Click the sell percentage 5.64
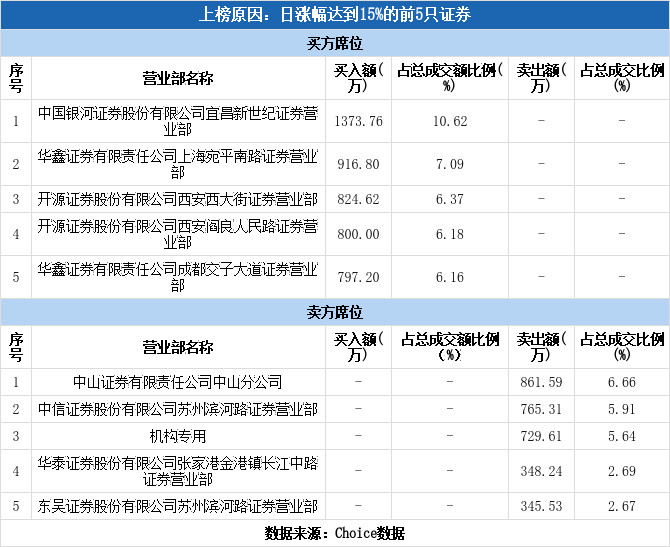Viewport: 670px width, 547px height. point(622,436)
